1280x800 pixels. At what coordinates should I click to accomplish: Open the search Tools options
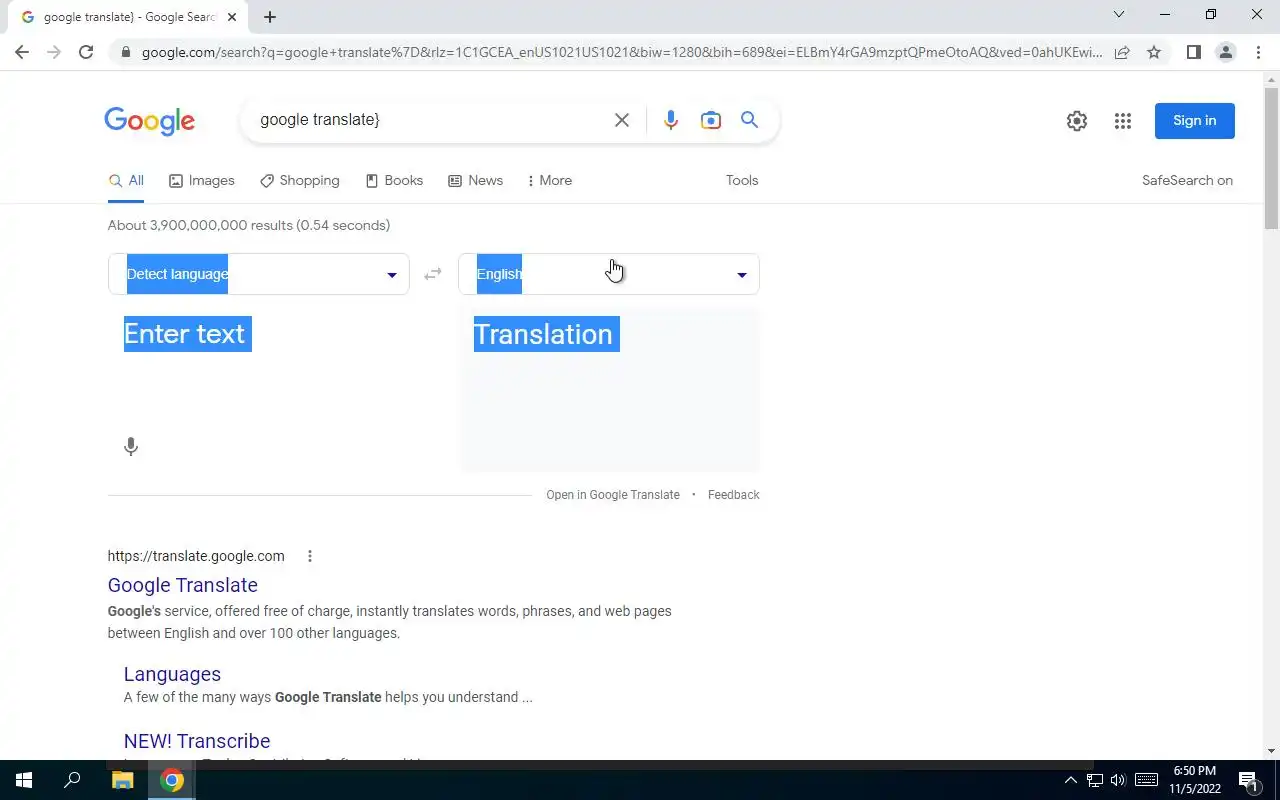742,181
